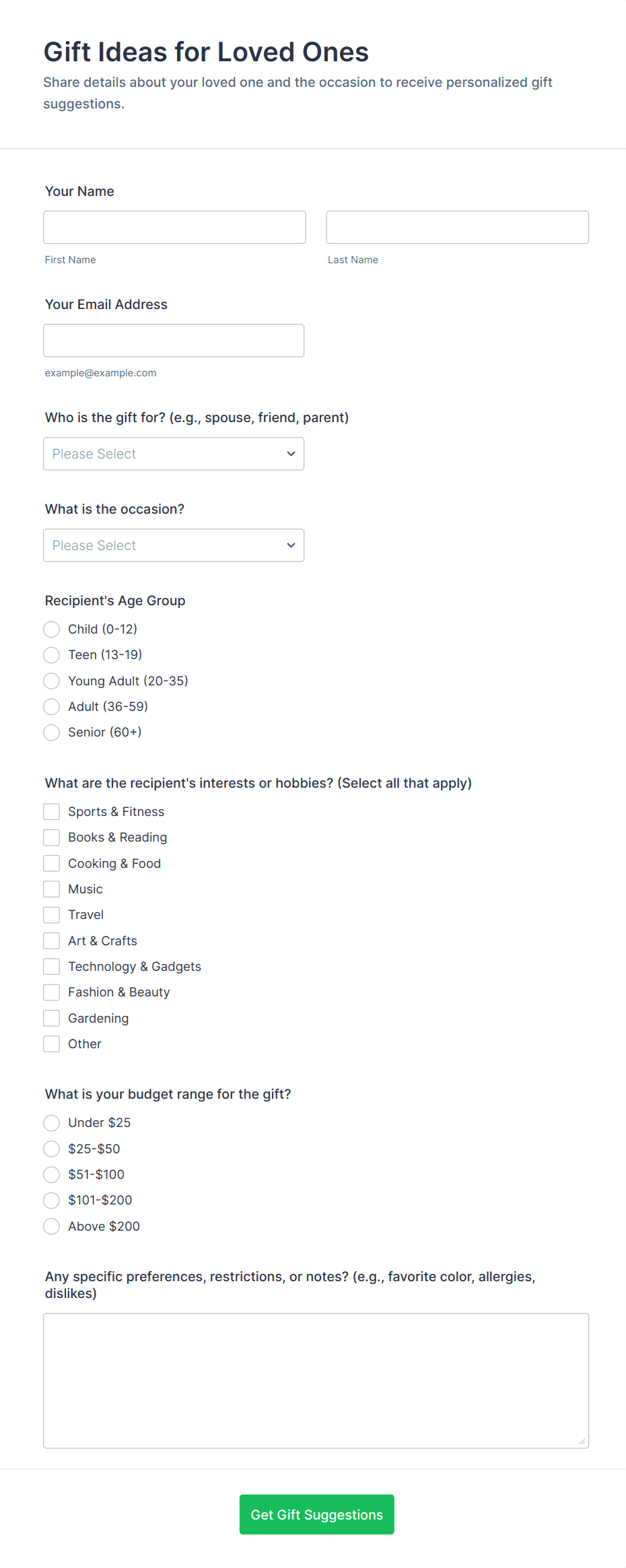The image size is (626, 1568).
Task: Click the First Name input field
Action: tap(174, 227)
